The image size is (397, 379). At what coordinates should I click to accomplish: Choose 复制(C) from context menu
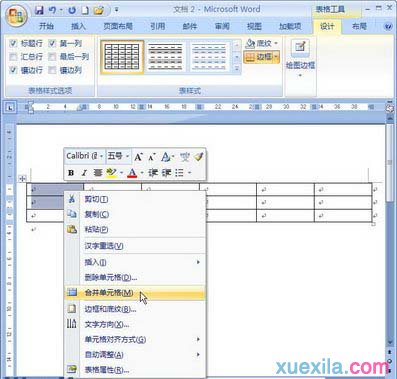click(x=134, y=214)
